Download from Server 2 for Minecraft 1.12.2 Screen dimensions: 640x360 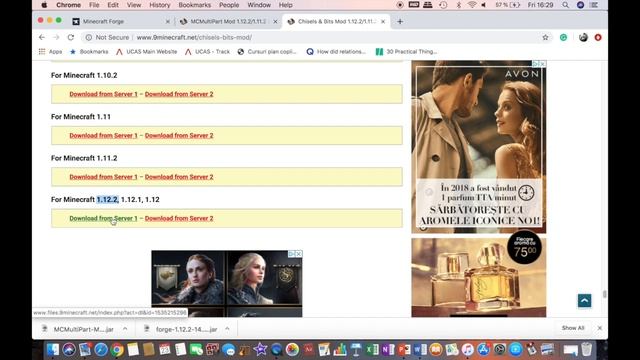179,218
